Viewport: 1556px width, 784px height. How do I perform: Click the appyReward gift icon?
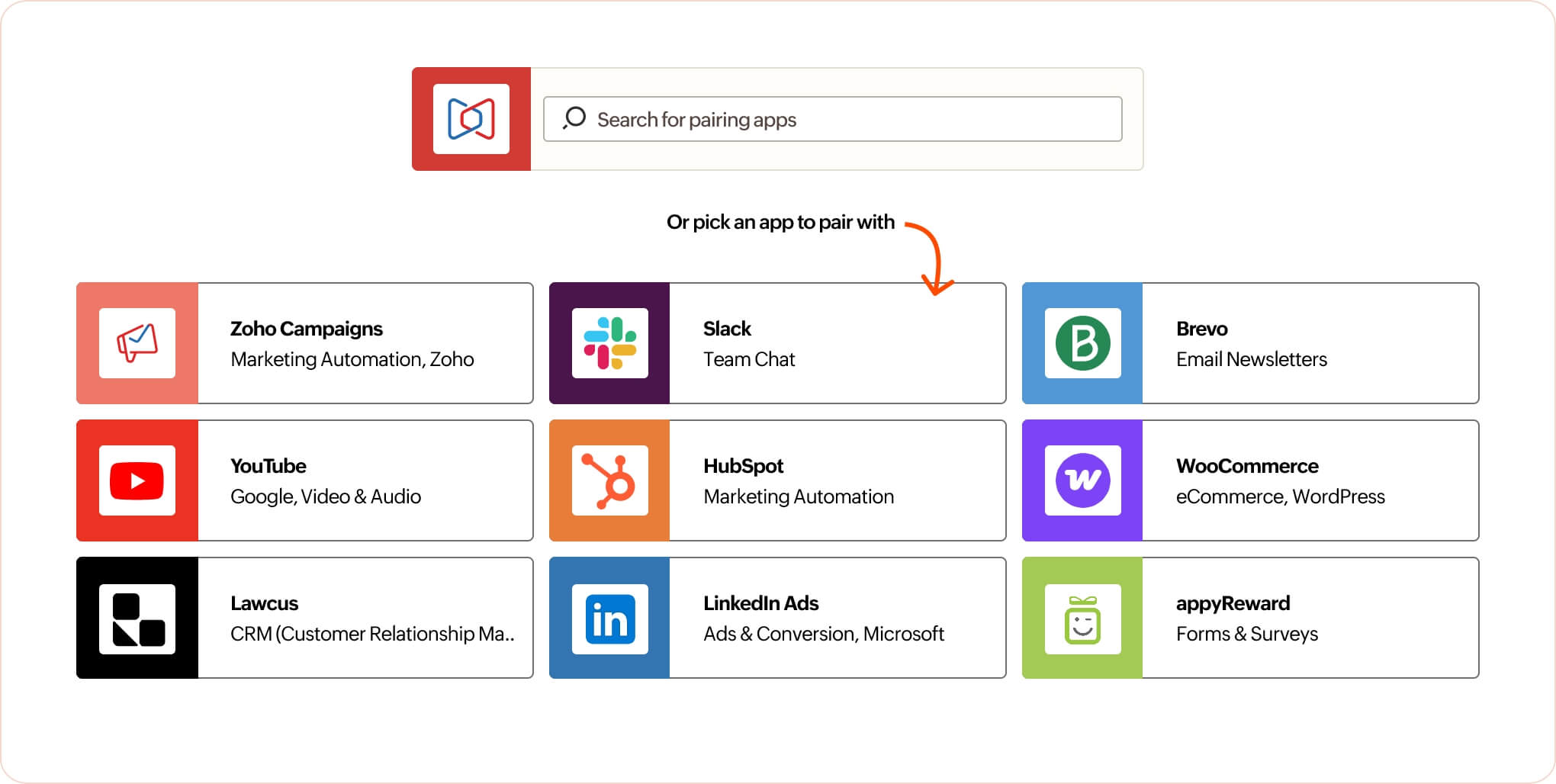1082,618
